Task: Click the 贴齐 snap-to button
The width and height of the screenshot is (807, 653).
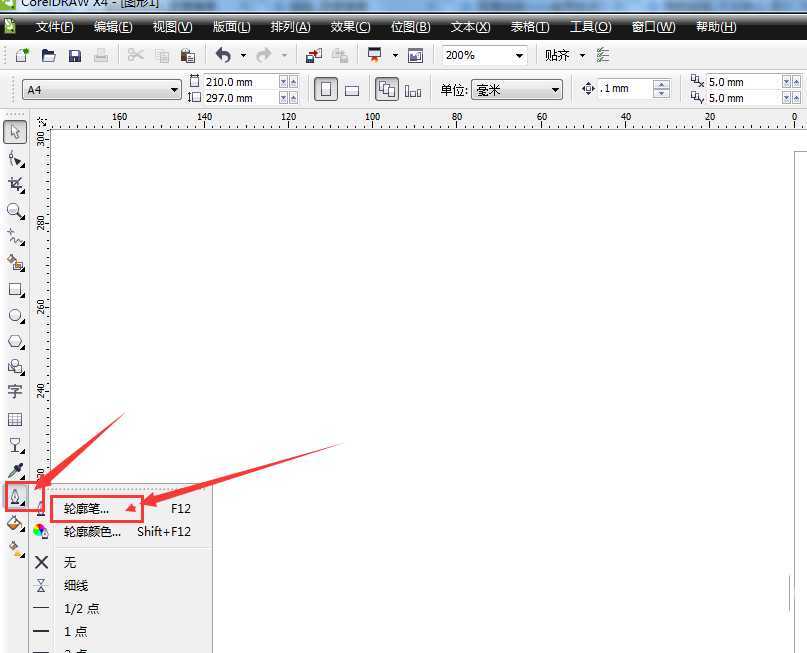Action: 557,56
